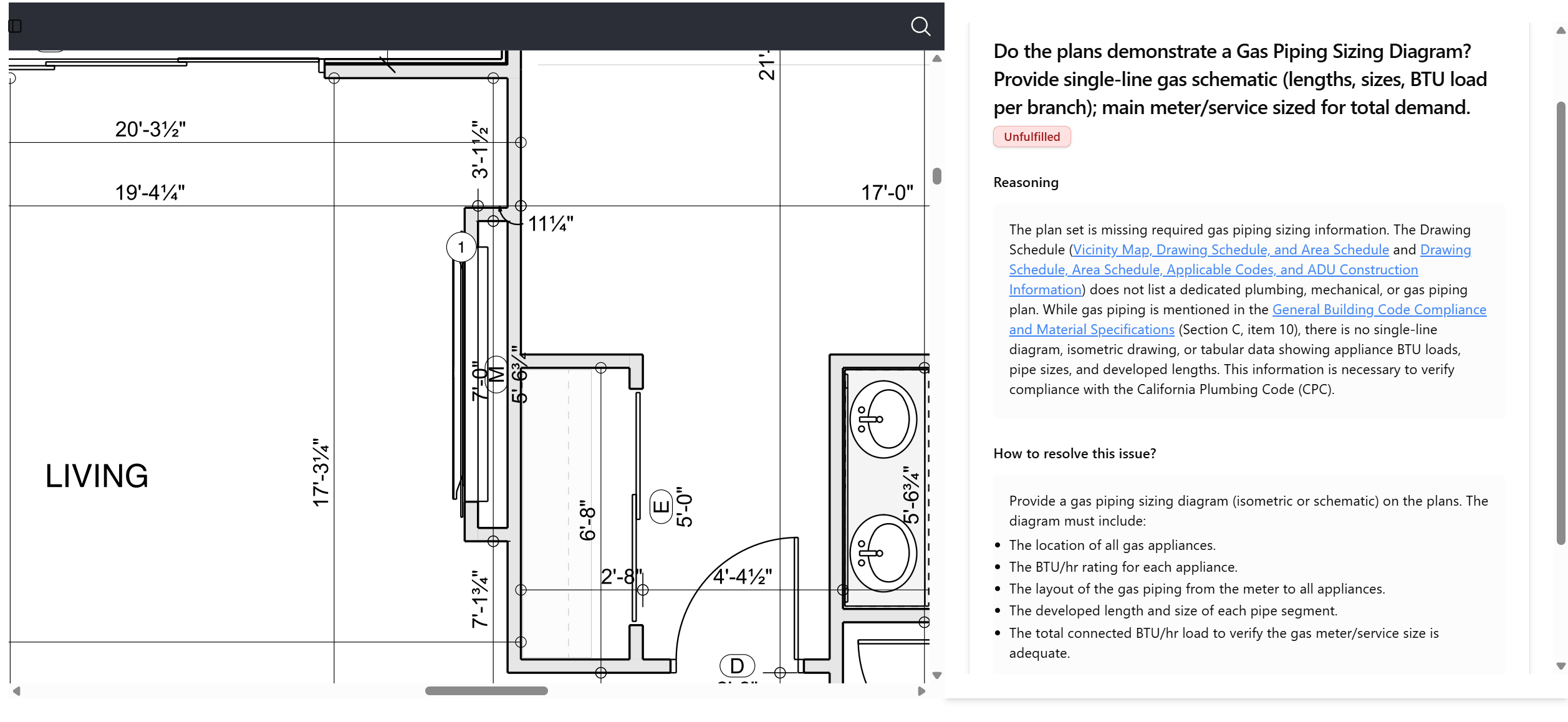Click the How to resolve this issue heading
The height and width of the screenshot is (722, 1568).
pos(1075,453)
